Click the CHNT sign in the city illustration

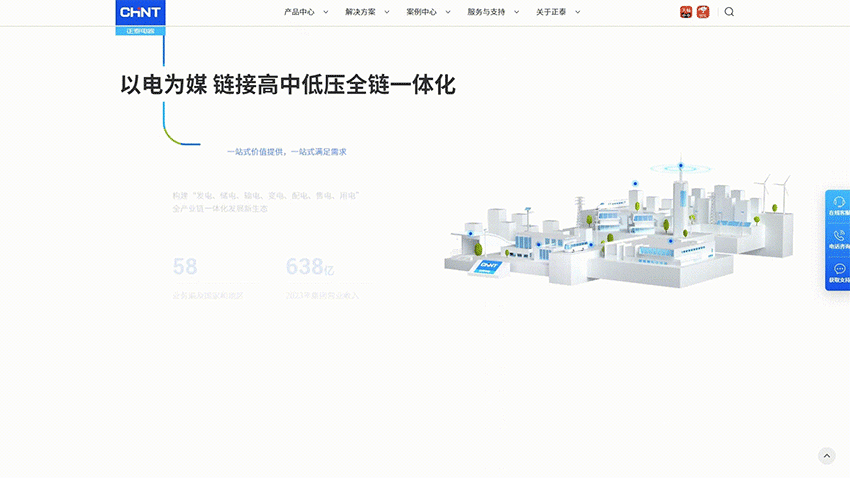[x=490, y=266]
